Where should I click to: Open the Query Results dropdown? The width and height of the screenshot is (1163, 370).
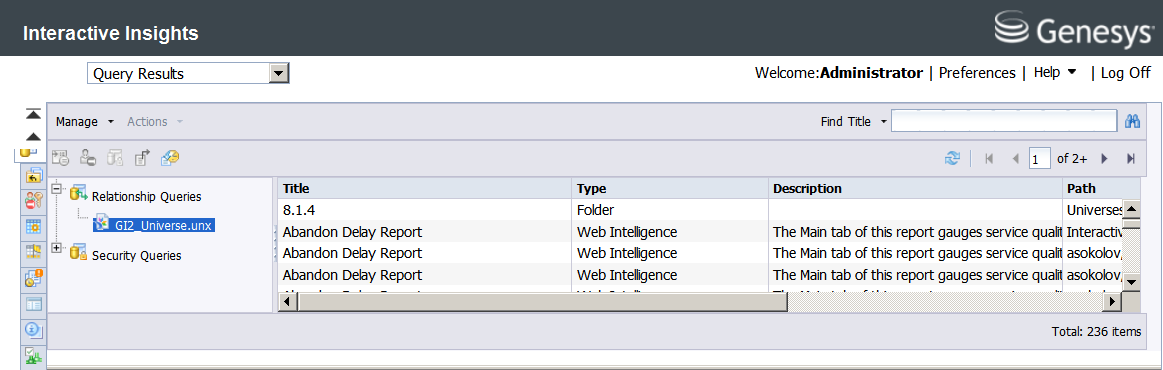pyautogui.click(x=188, y=73)
